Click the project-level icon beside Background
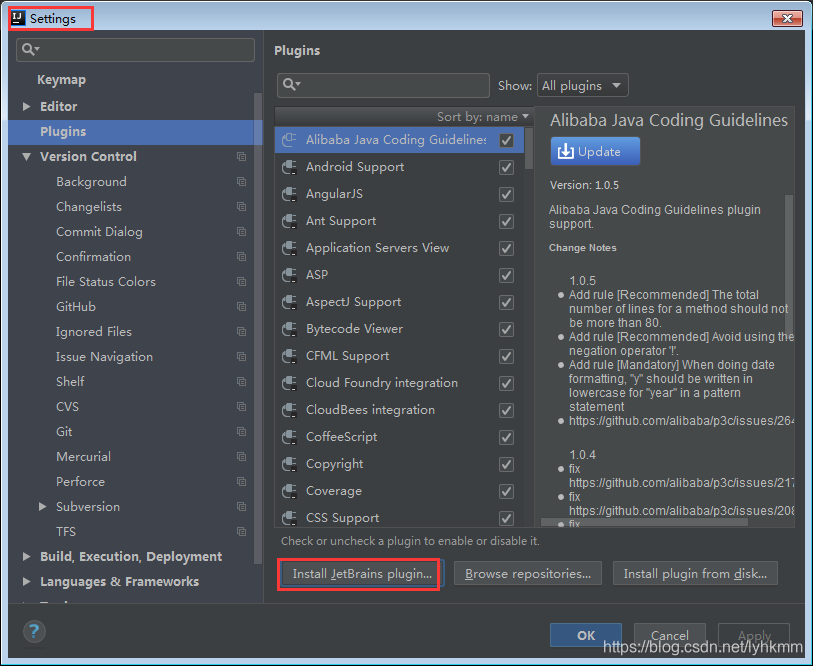This screenshot has width=813, height=666. point(241,182)
